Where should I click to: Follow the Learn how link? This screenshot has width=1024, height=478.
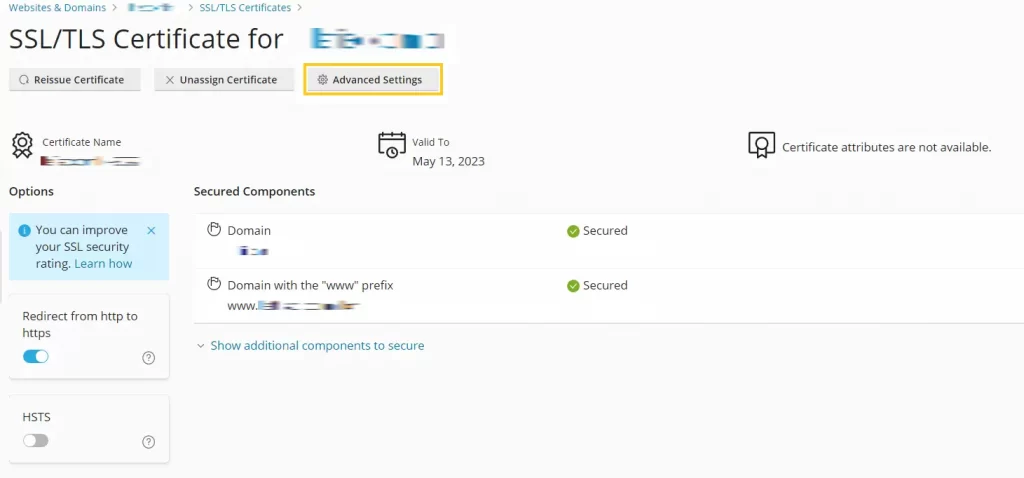tap(103, 264)
